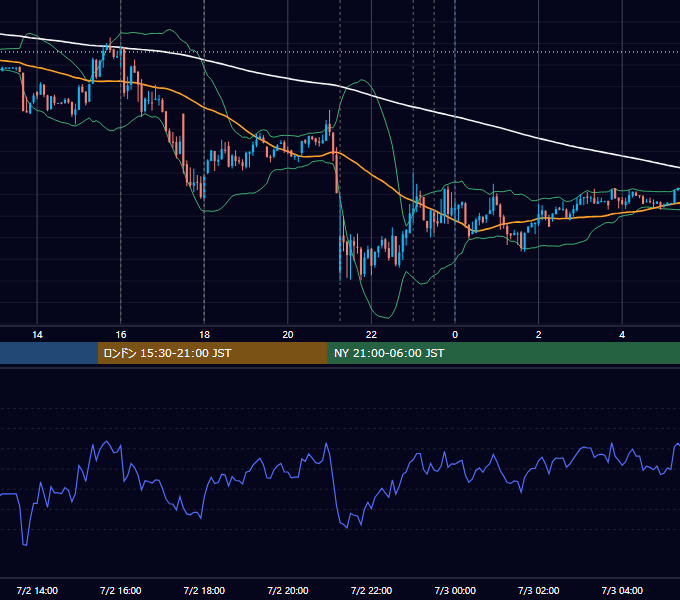
Task: Click the 22 hour axis label
Action: pos(371,335)
